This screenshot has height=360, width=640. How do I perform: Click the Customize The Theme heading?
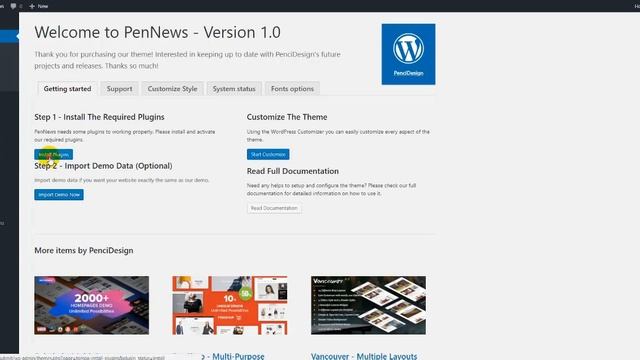tap(287, 117)
